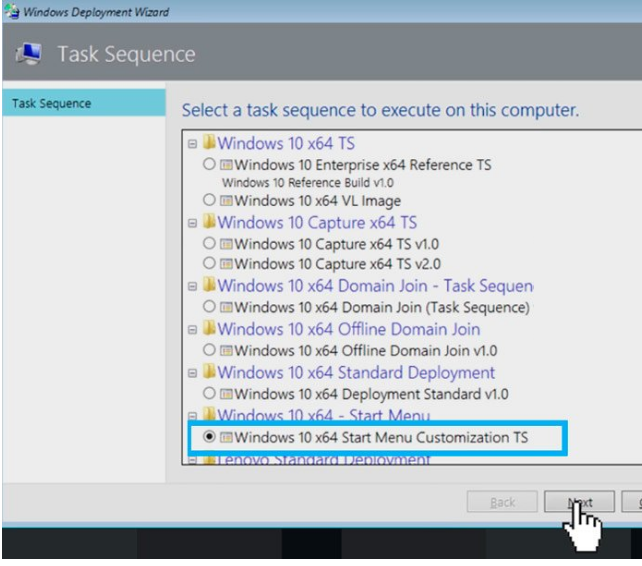Viewport: 642px width, 566px height.
Task: Click the Windows 10 x64 Offline Domain Join folder label
Action: 348,329
